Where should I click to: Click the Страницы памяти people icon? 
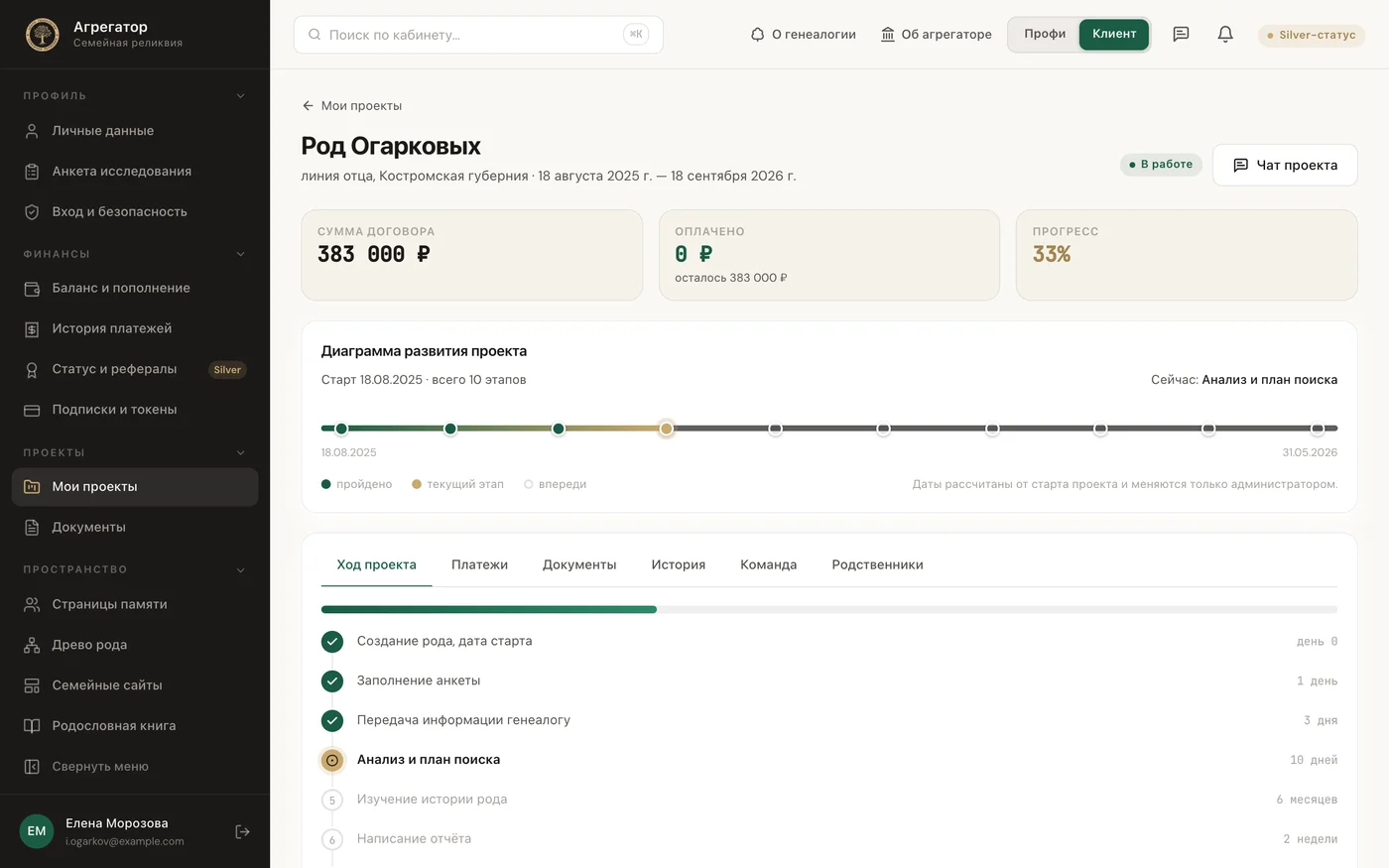pos(32,604)
